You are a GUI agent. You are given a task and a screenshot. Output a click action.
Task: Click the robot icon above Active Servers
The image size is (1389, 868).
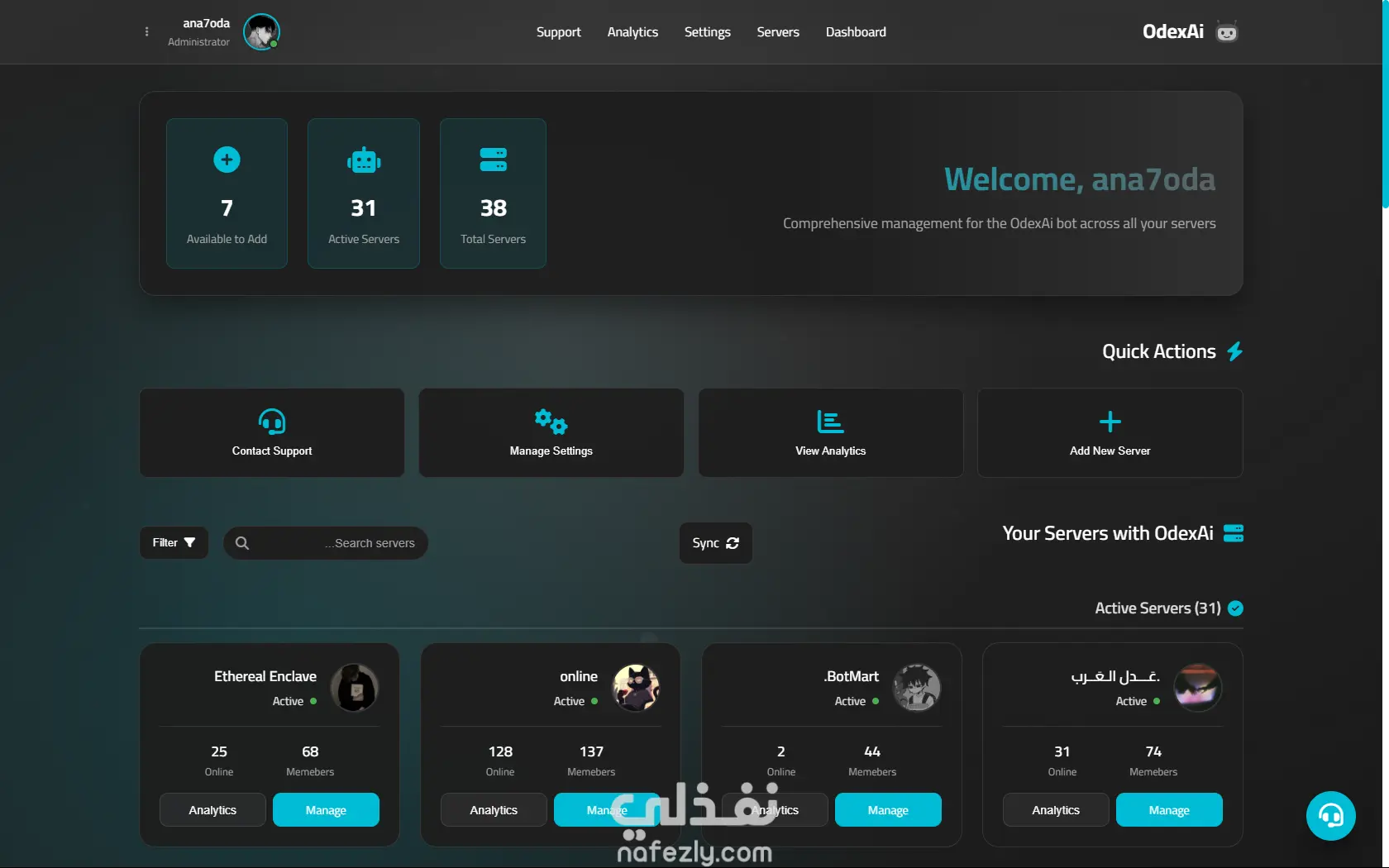[364, 160]
